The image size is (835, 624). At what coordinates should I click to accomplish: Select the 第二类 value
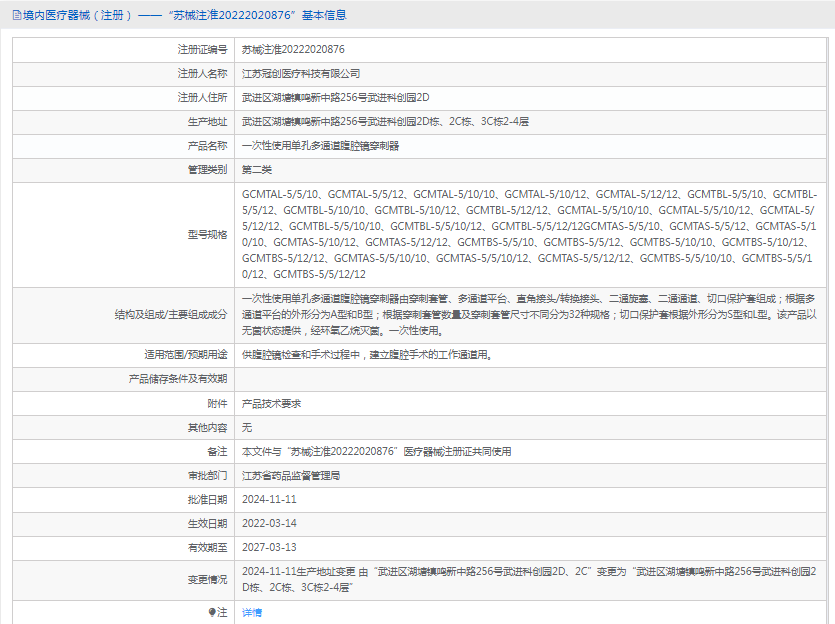257,169
